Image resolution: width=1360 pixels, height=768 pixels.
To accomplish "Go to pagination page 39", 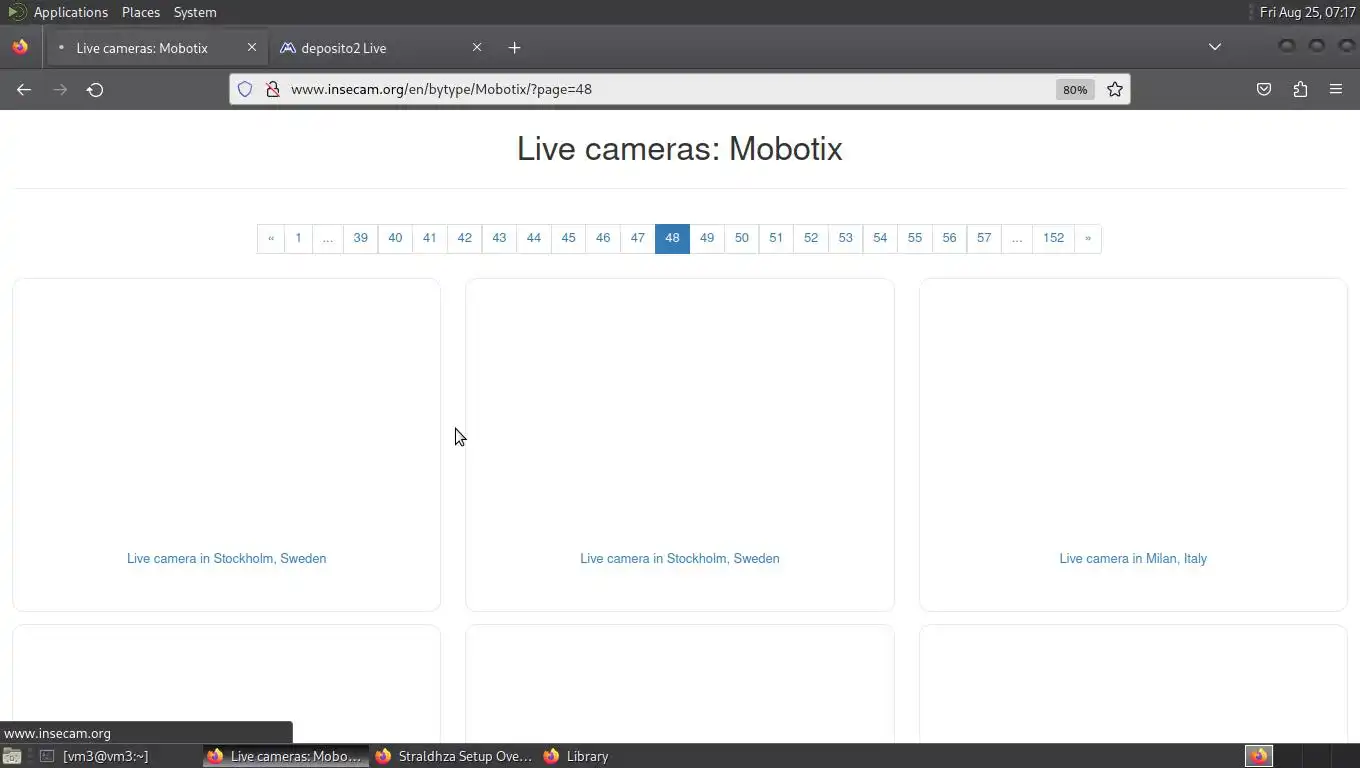I will [360, 238].
